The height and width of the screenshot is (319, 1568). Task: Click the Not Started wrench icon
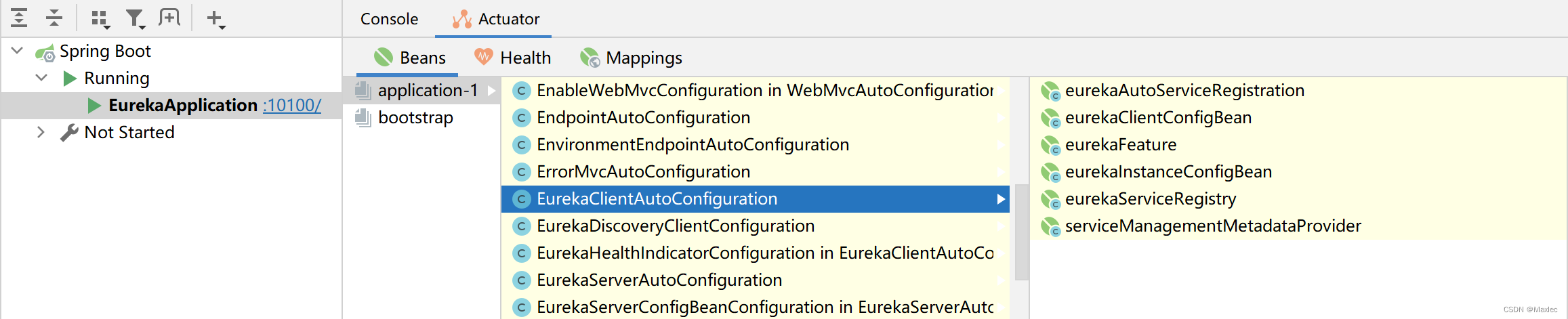click(69, 132)
